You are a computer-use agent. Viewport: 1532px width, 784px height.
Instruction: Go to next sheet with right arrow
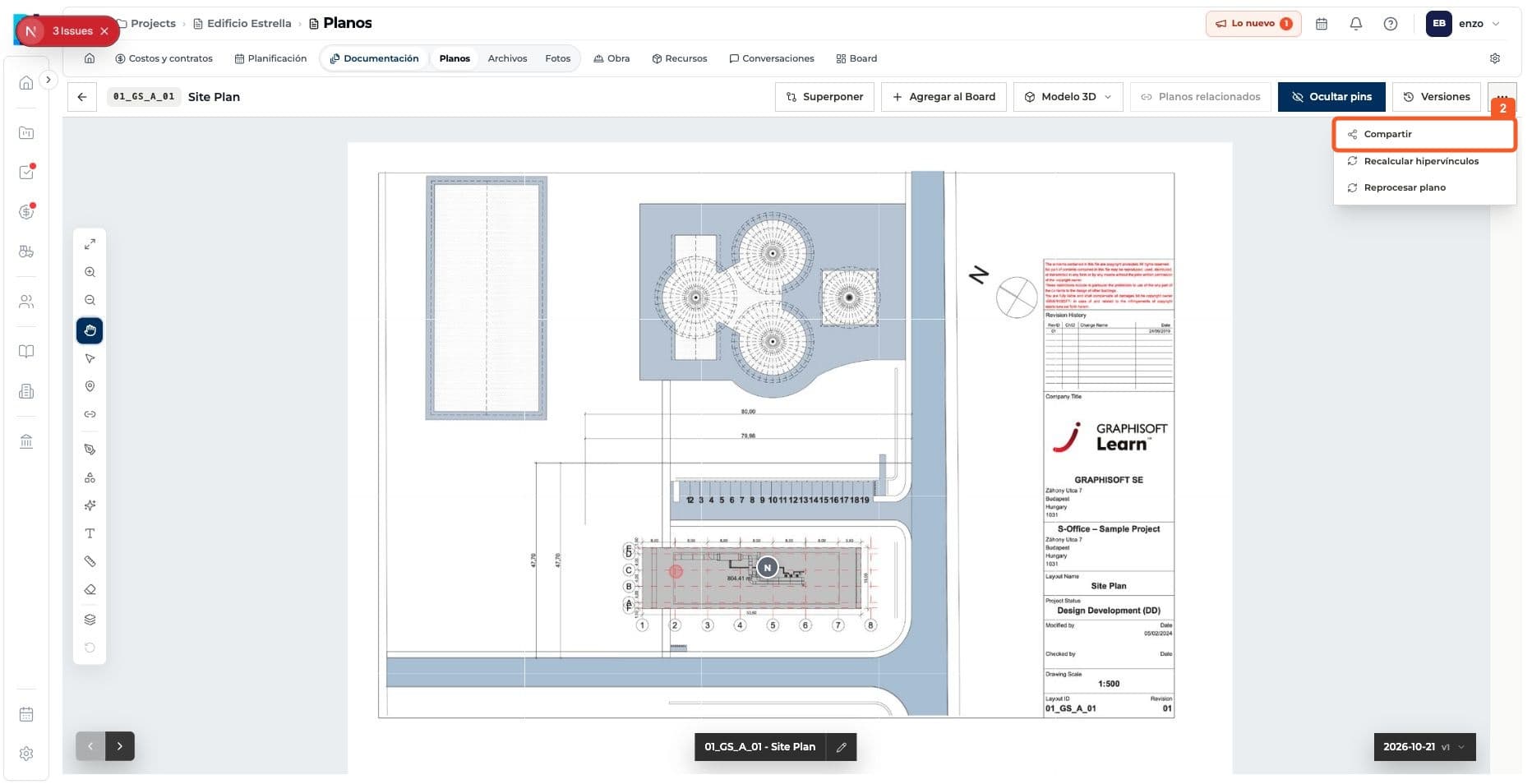coord(120,746)
